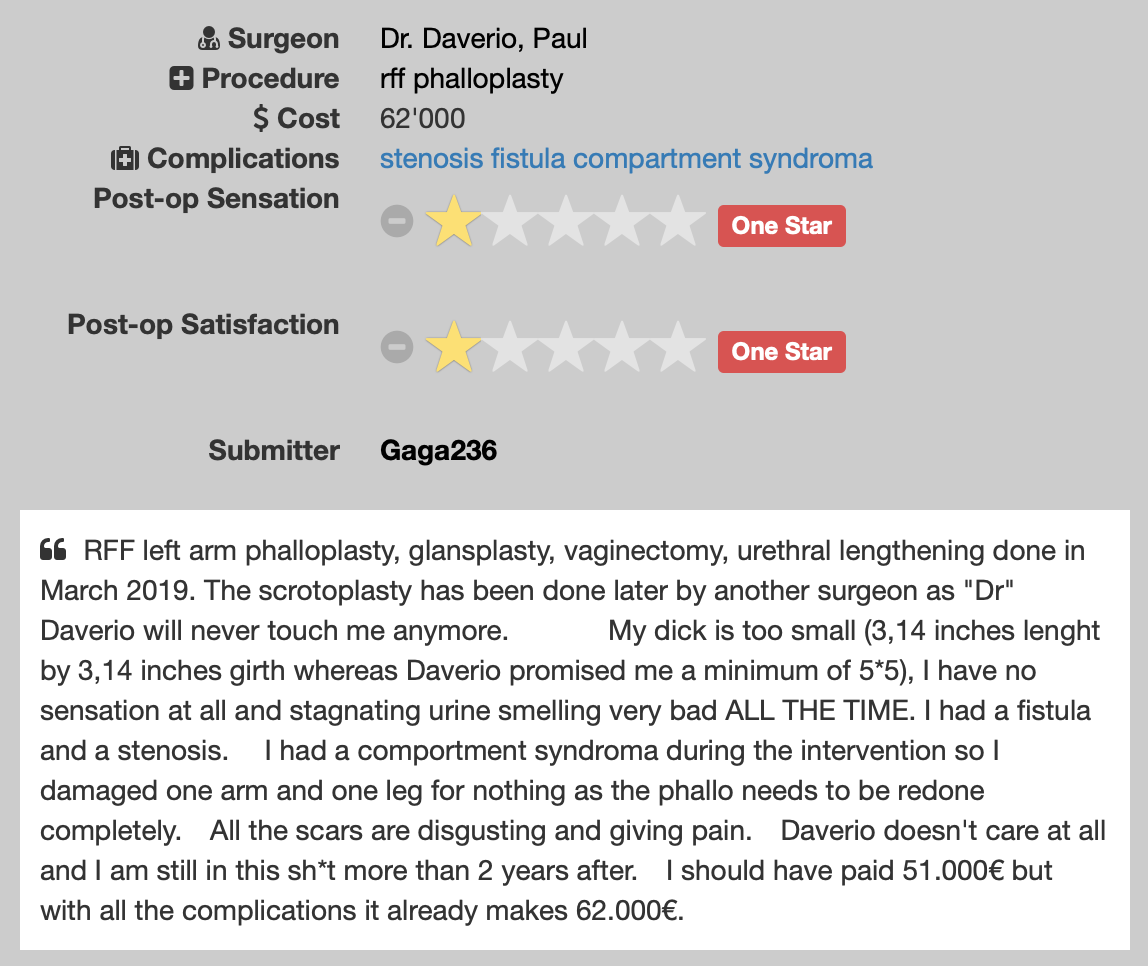Click the surgeon icon beside Surgeon label
Viewport: 1148px width, 966px height.
[x=208, y=40]
